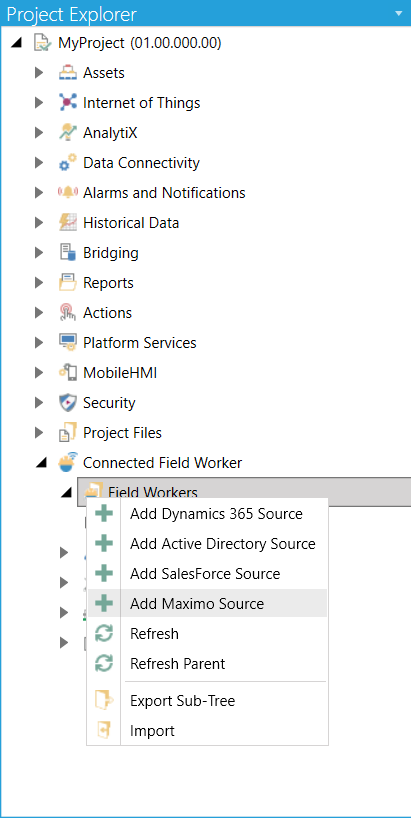Click the Connected Field Worker icon

click(68, 463)
